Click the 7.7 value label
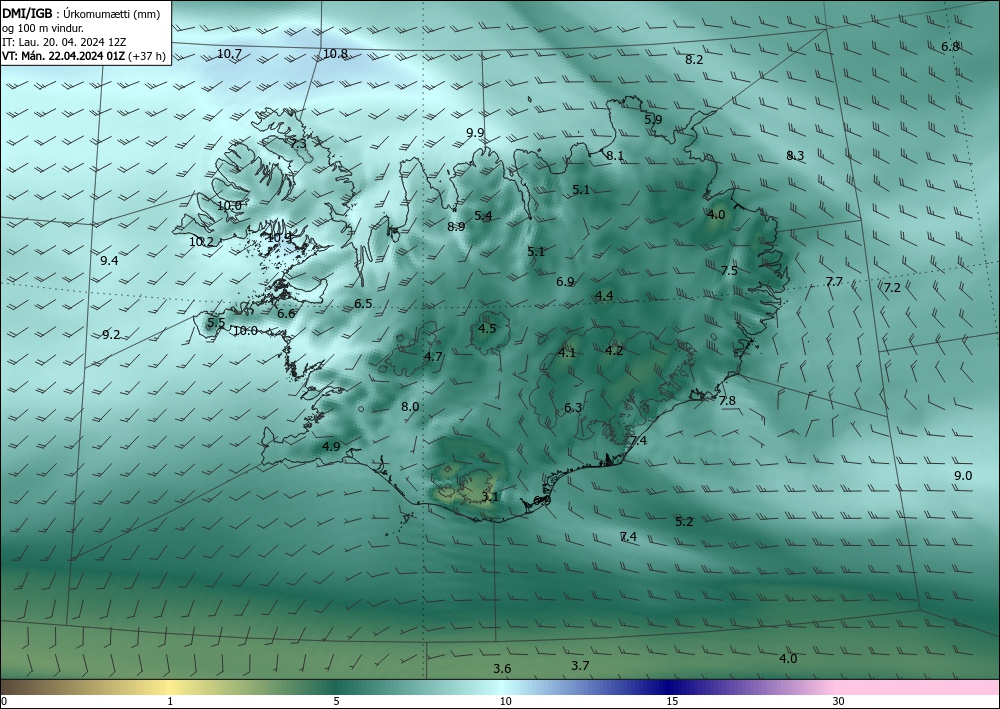1000x709 pixels. 834,281
